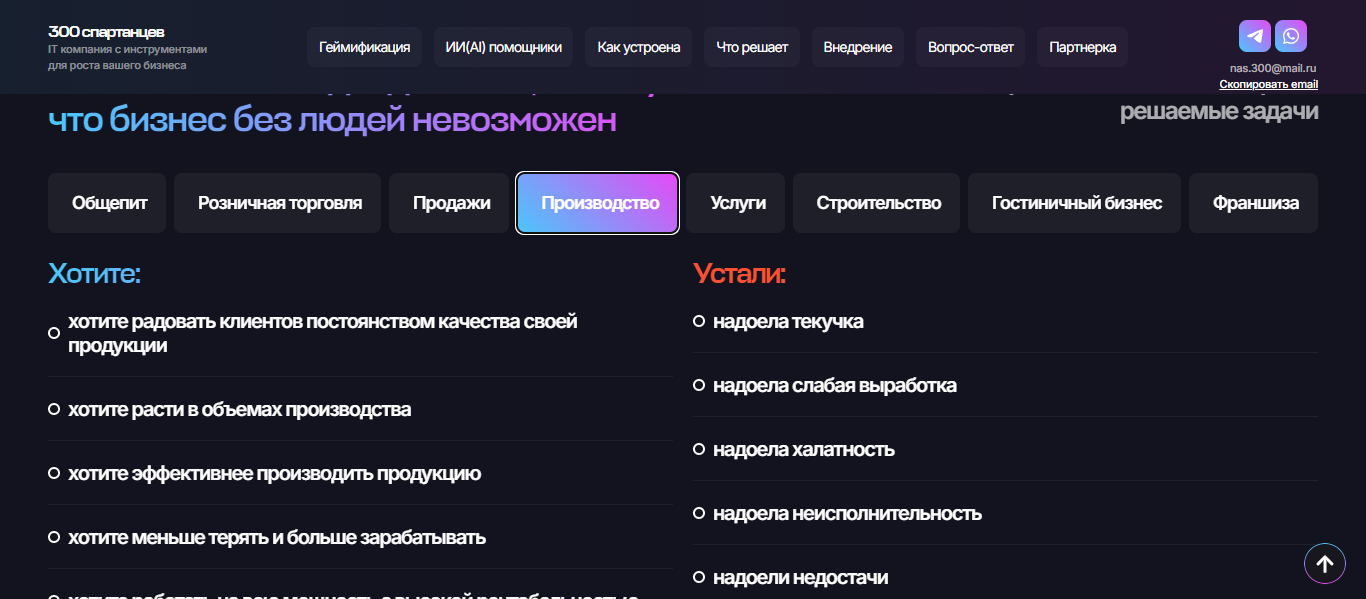This screenshot has height=599, width=1366.
Task: Open the "Вопрос-ответ" nav item
Action: [x=970, y=47]
